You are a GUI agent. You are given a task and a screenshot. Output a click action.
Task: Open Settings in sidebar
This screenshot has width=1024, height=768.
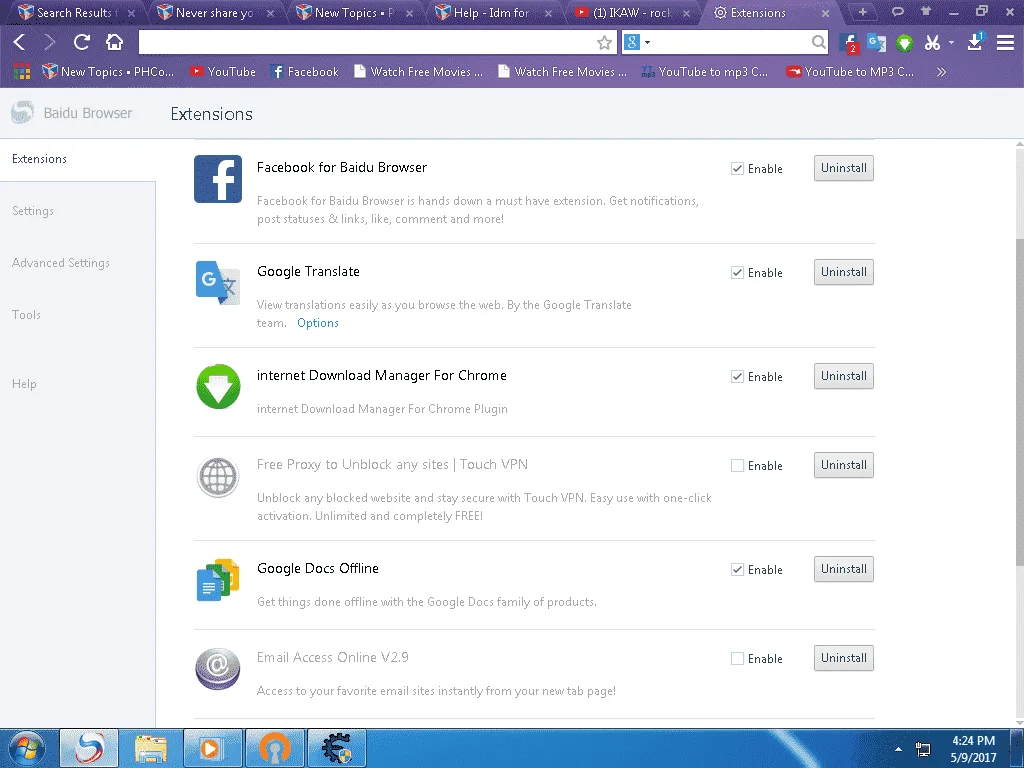(x=33, y=211)
